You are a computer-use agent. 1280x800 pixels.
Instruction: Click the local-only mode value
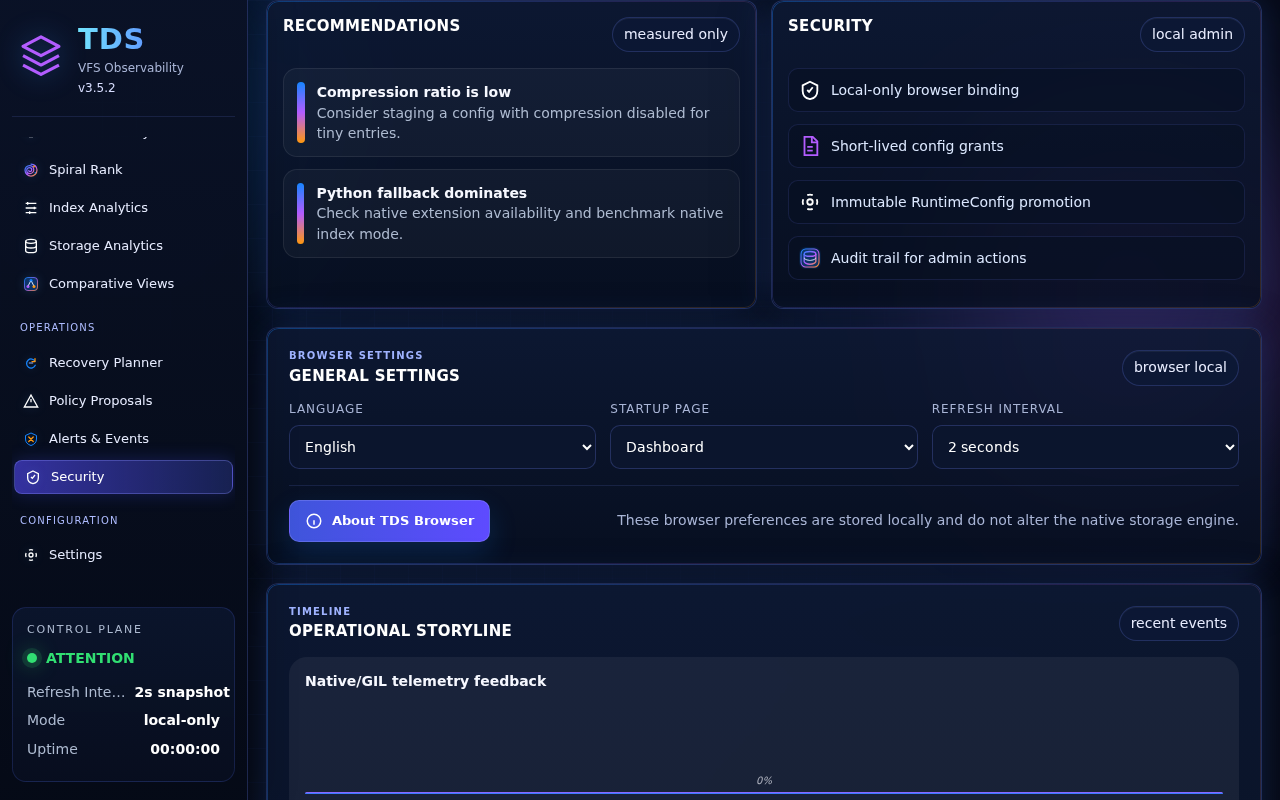(x=182, y=720)
